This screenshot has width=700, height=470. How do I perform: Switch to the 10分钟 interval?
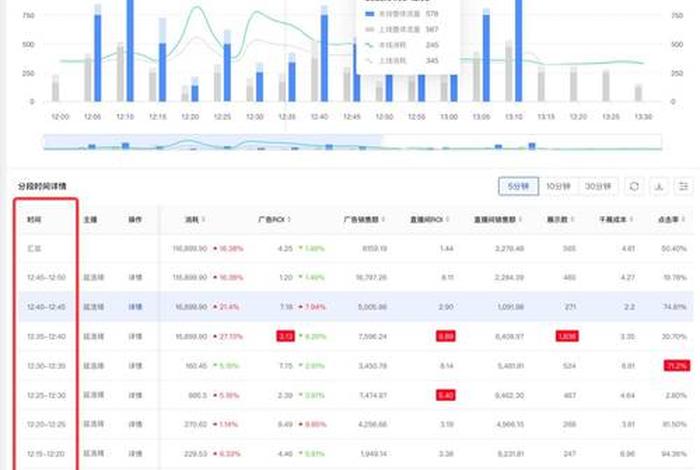point(558,186)
